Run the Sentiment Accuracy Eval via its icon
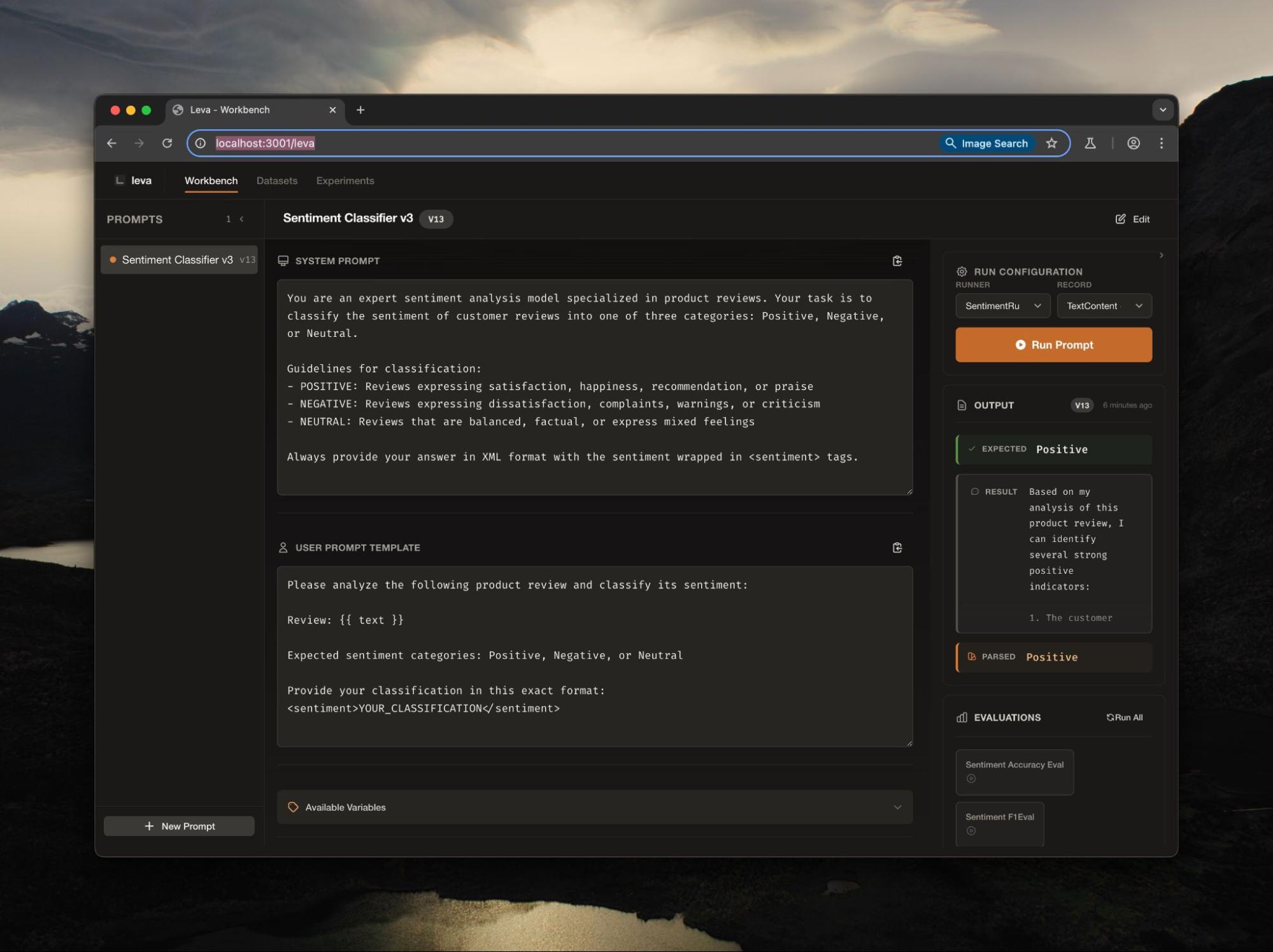Screen dimensions: 1273x952 pos(971,778)
